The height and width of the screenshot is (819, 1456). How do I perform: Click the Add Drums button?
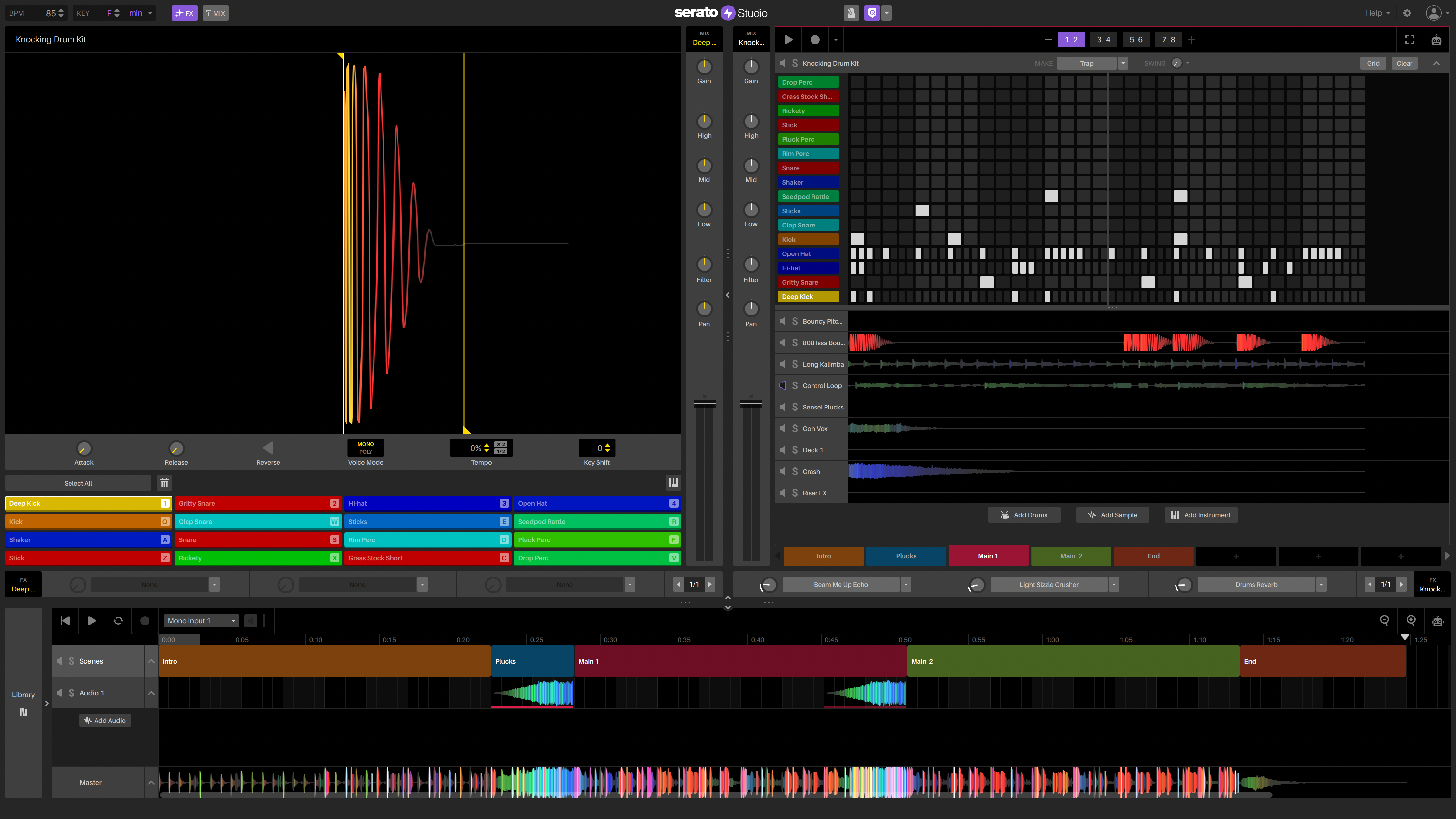(1024, 515)
